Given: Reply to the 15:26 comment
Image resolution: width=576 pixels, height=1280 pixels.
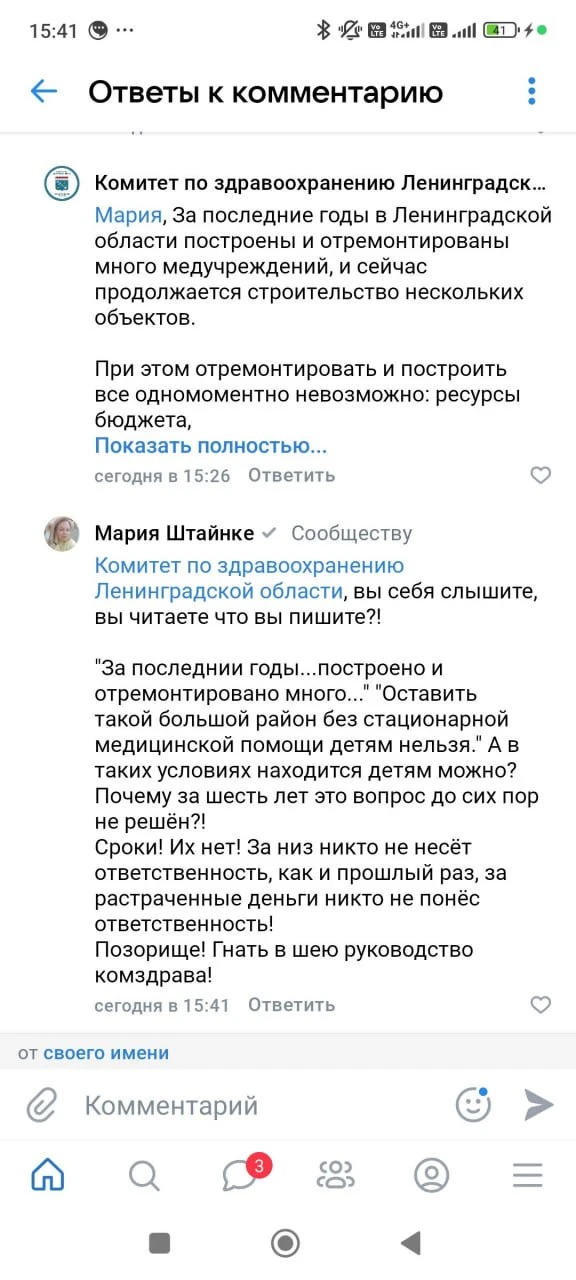Looking at the screenshot, I should coord(292,475).
